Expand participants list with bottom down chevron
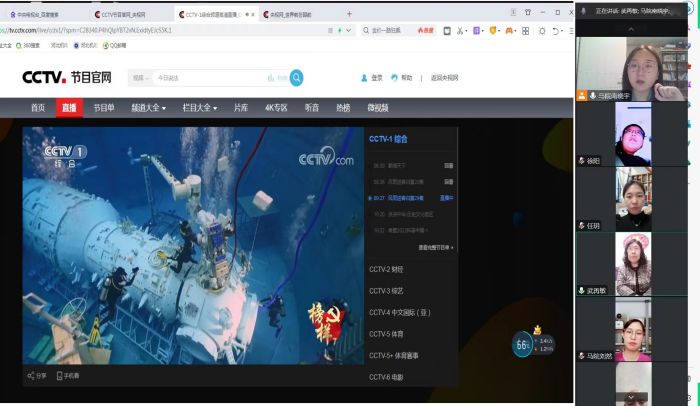The width and height of the screenshot is (700, 406). tap(631, 397)
